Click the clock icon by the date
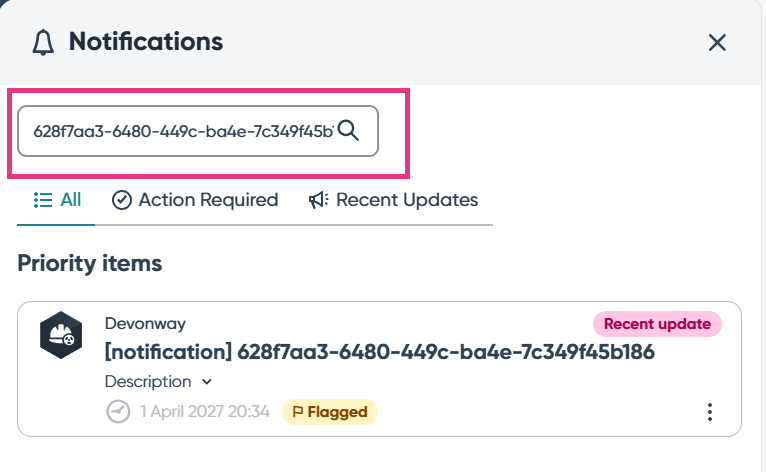The width and height of the screenshot is (766, 472). 118,411
